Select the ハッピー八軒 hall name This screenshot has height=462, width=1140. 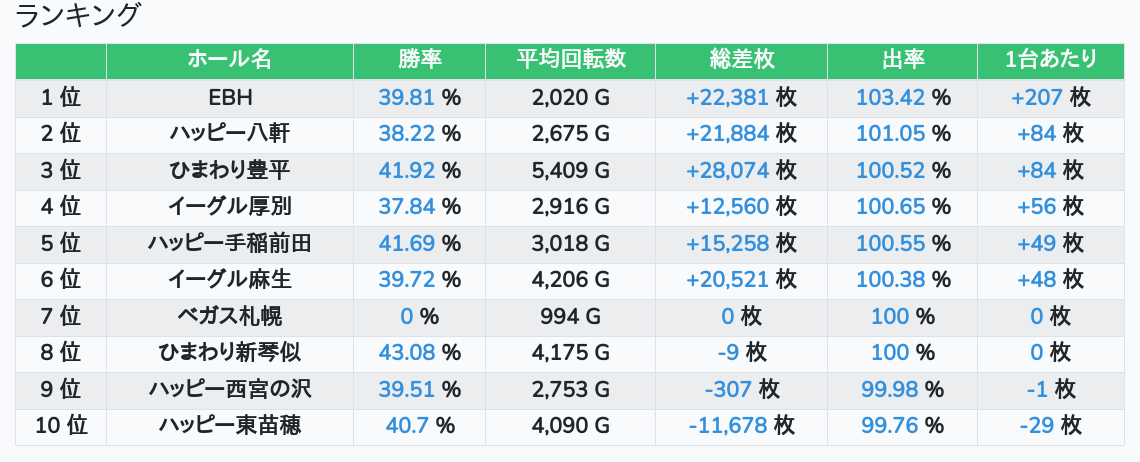229,134
